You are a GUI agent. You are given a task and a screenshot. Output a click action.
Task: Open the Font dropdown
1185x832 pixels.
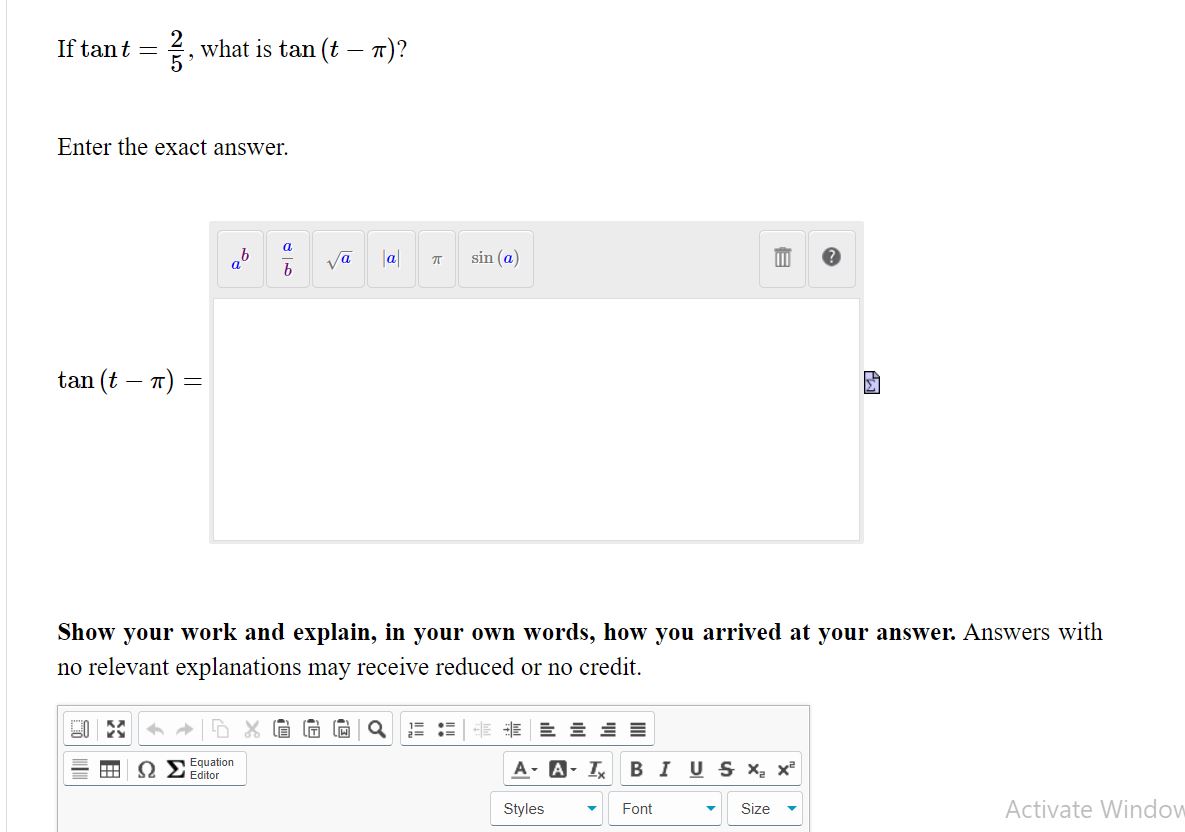pyautogui.click(x=664, y=808)
